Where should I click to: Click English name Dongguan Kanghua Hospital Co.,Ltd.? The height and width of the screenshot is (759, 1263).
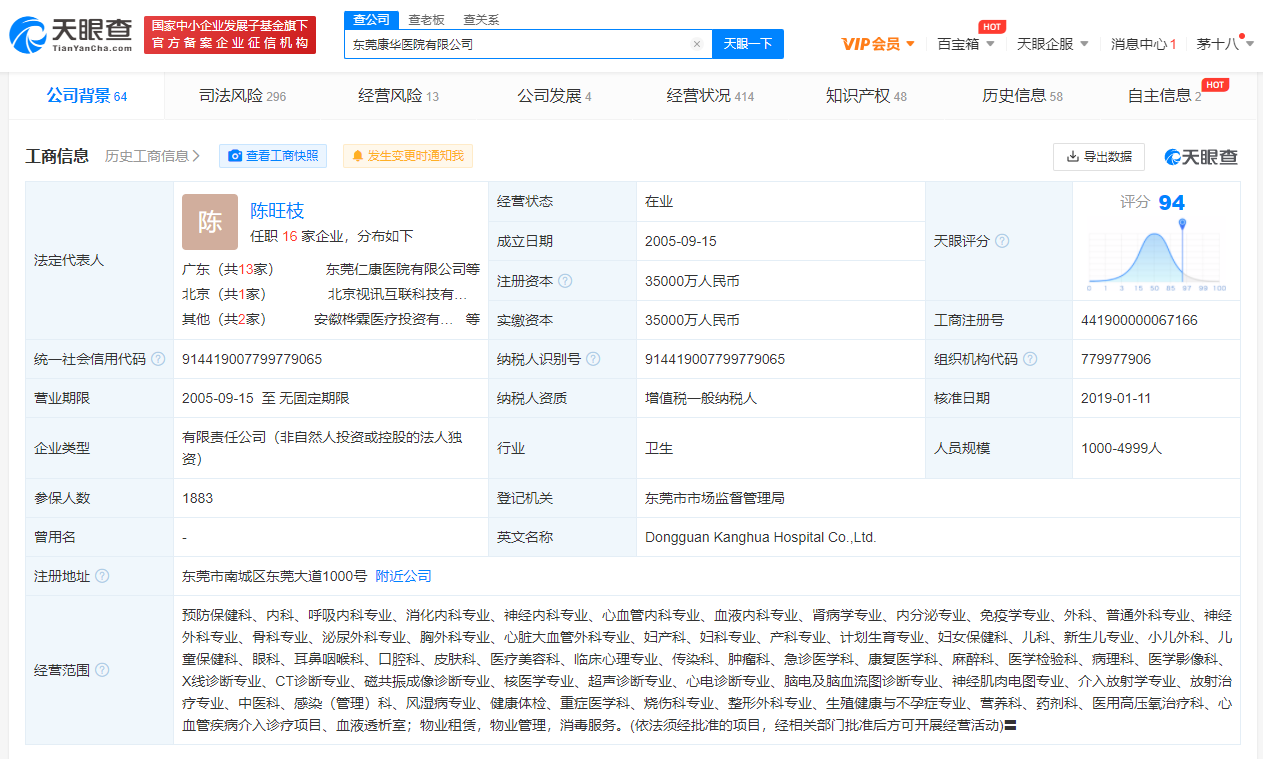760,537
